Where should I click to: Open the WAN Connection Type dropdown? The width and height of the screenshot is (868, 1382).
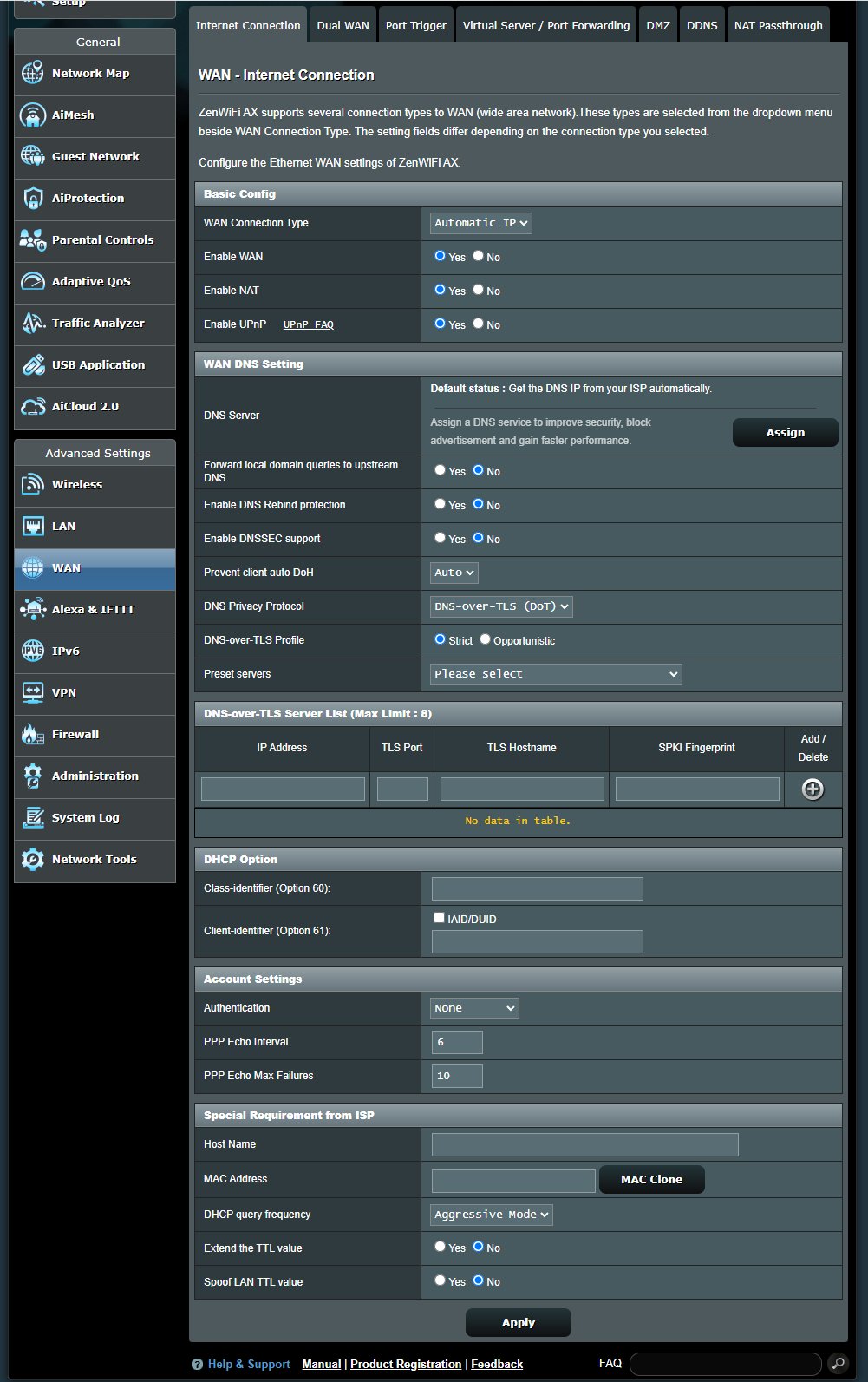pos(481,223)
